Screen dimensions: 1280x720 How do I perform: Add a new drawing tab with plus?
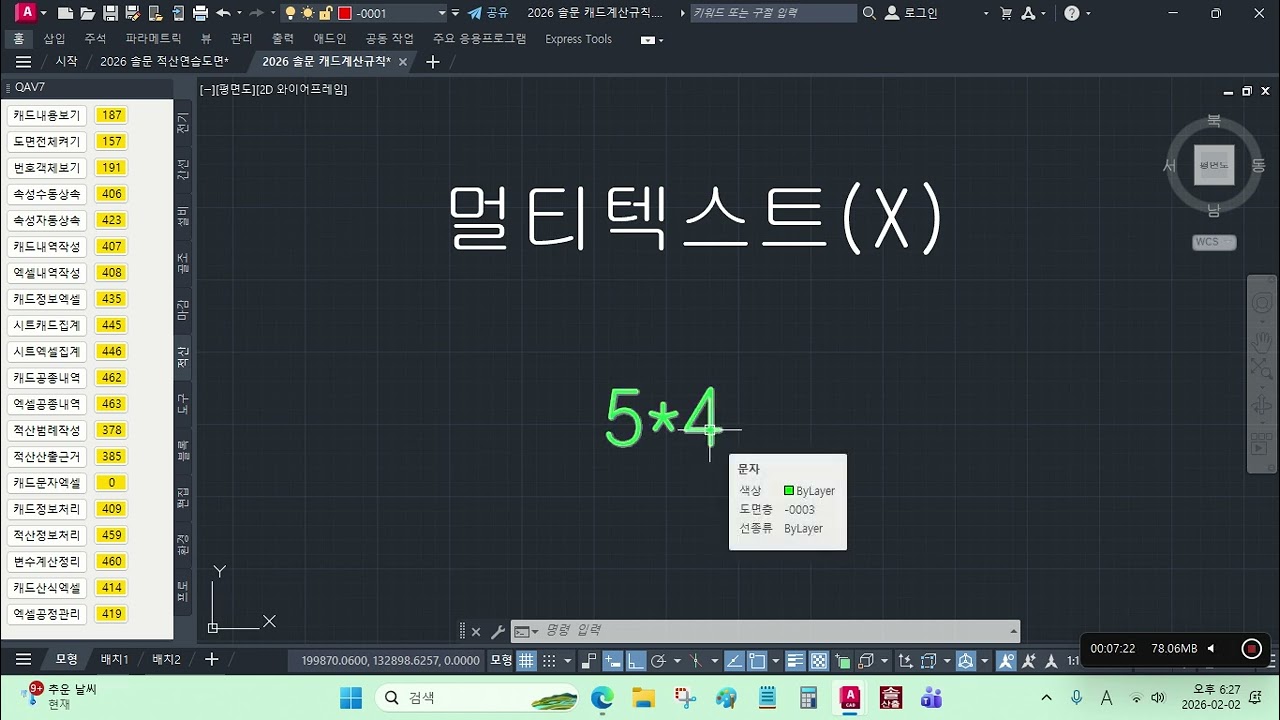click(x=432, y=62)
